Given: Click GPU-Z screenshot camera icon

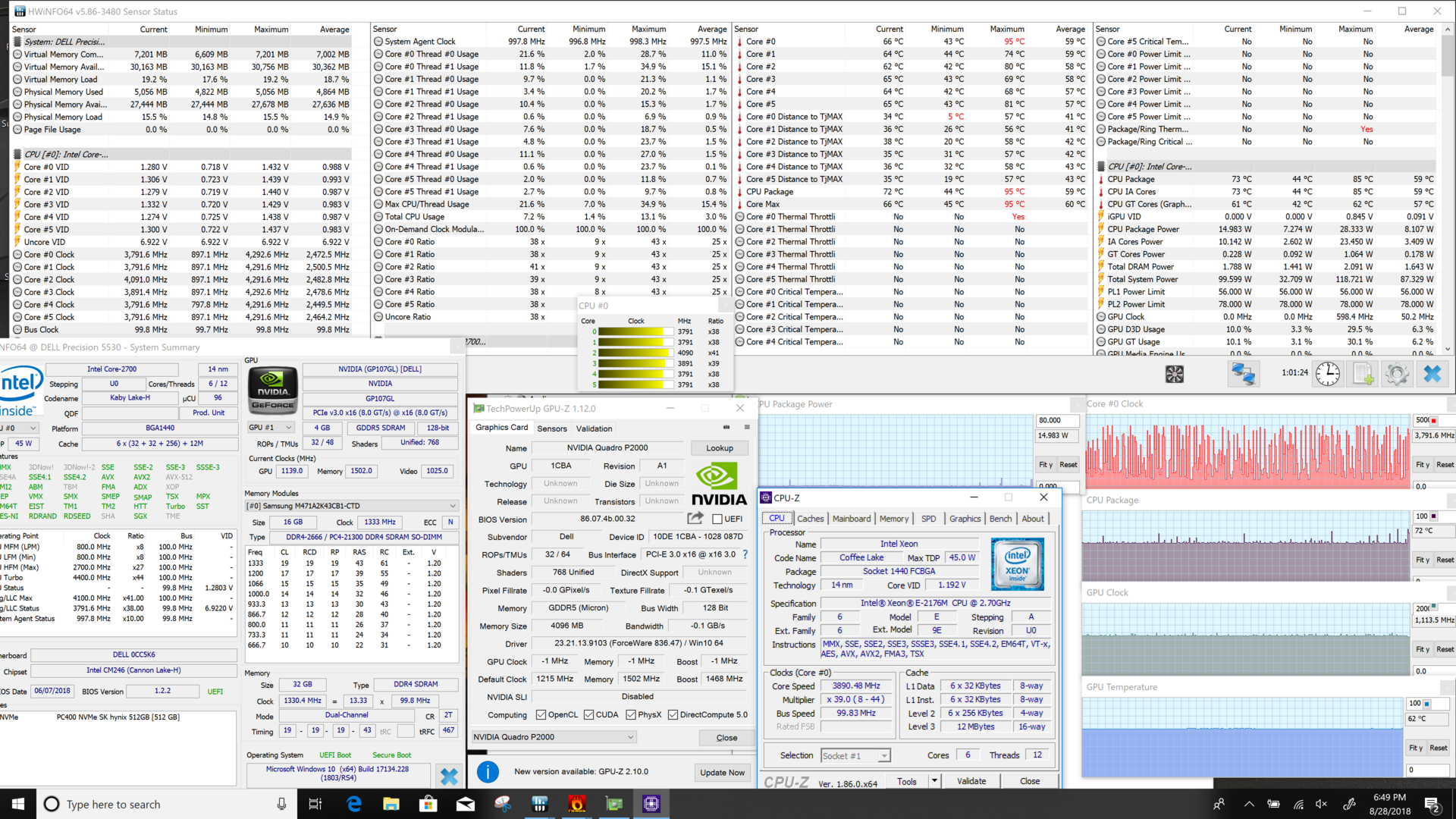Looking at the screenshot, I should tap(726, 428).
